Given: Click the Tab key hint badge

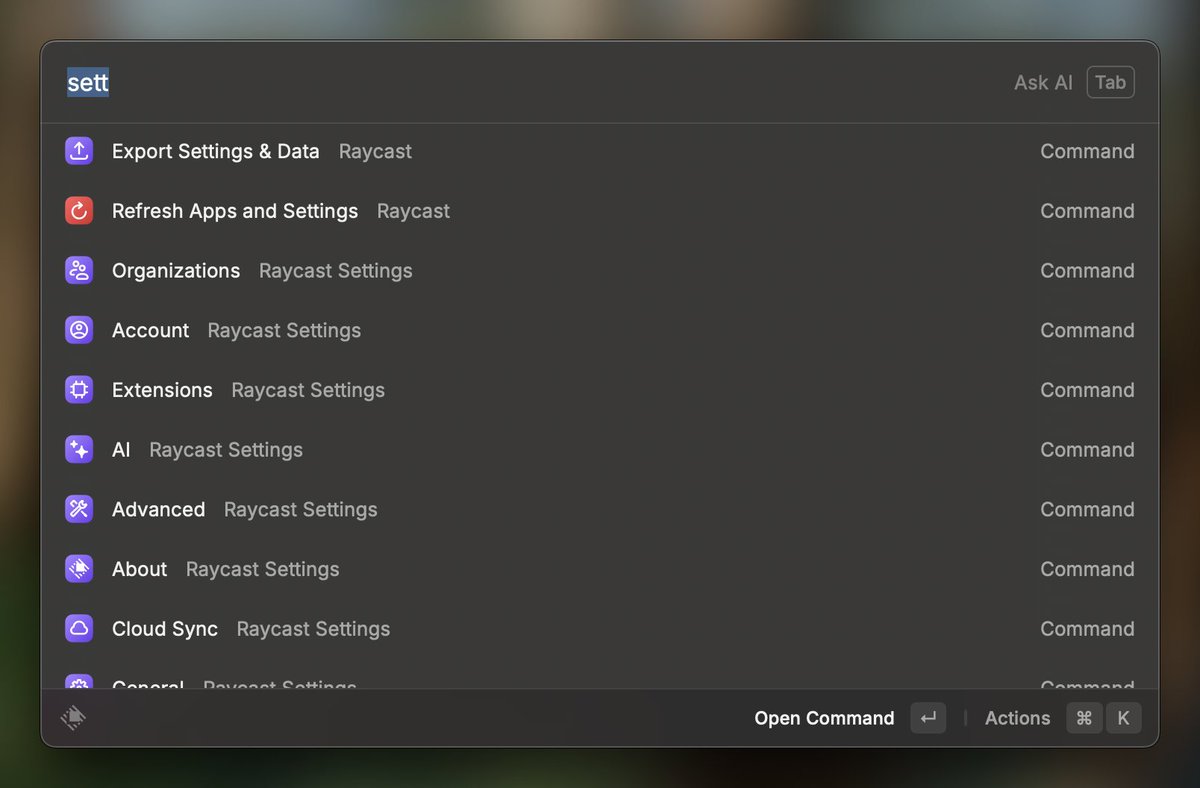Looking at the screenshot, I should 1111,82.
